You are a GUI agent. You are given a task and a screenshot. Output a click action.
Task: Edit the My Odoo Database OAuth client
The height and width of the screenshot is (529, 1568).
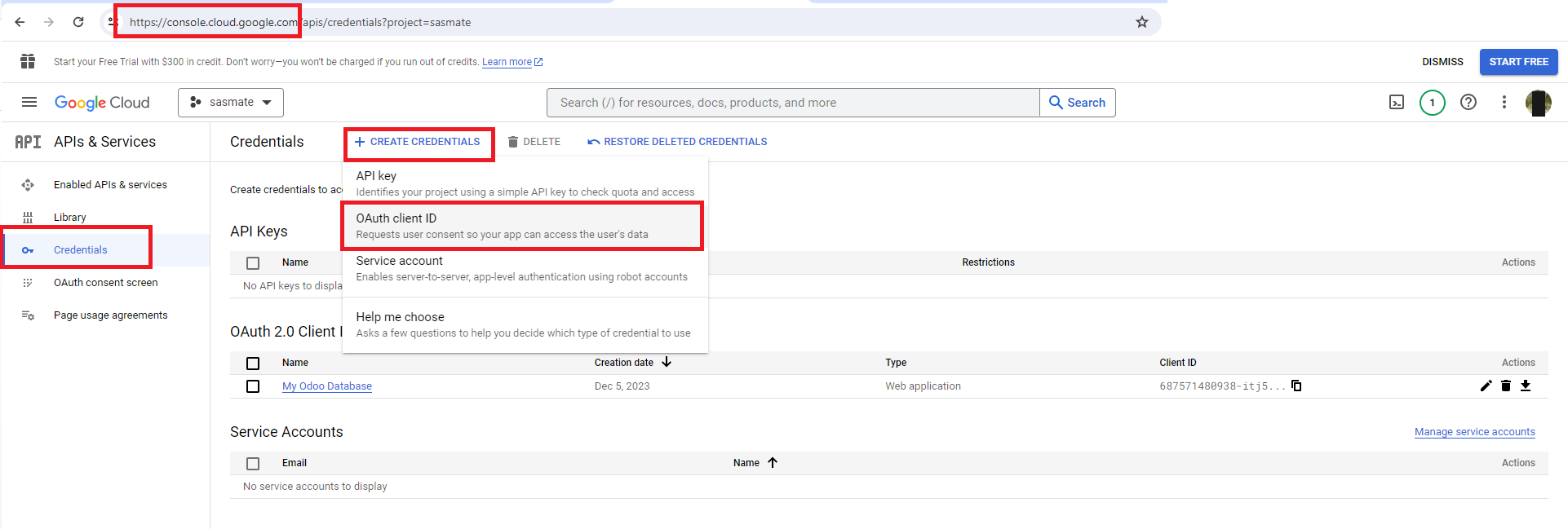click(1486, 386)
